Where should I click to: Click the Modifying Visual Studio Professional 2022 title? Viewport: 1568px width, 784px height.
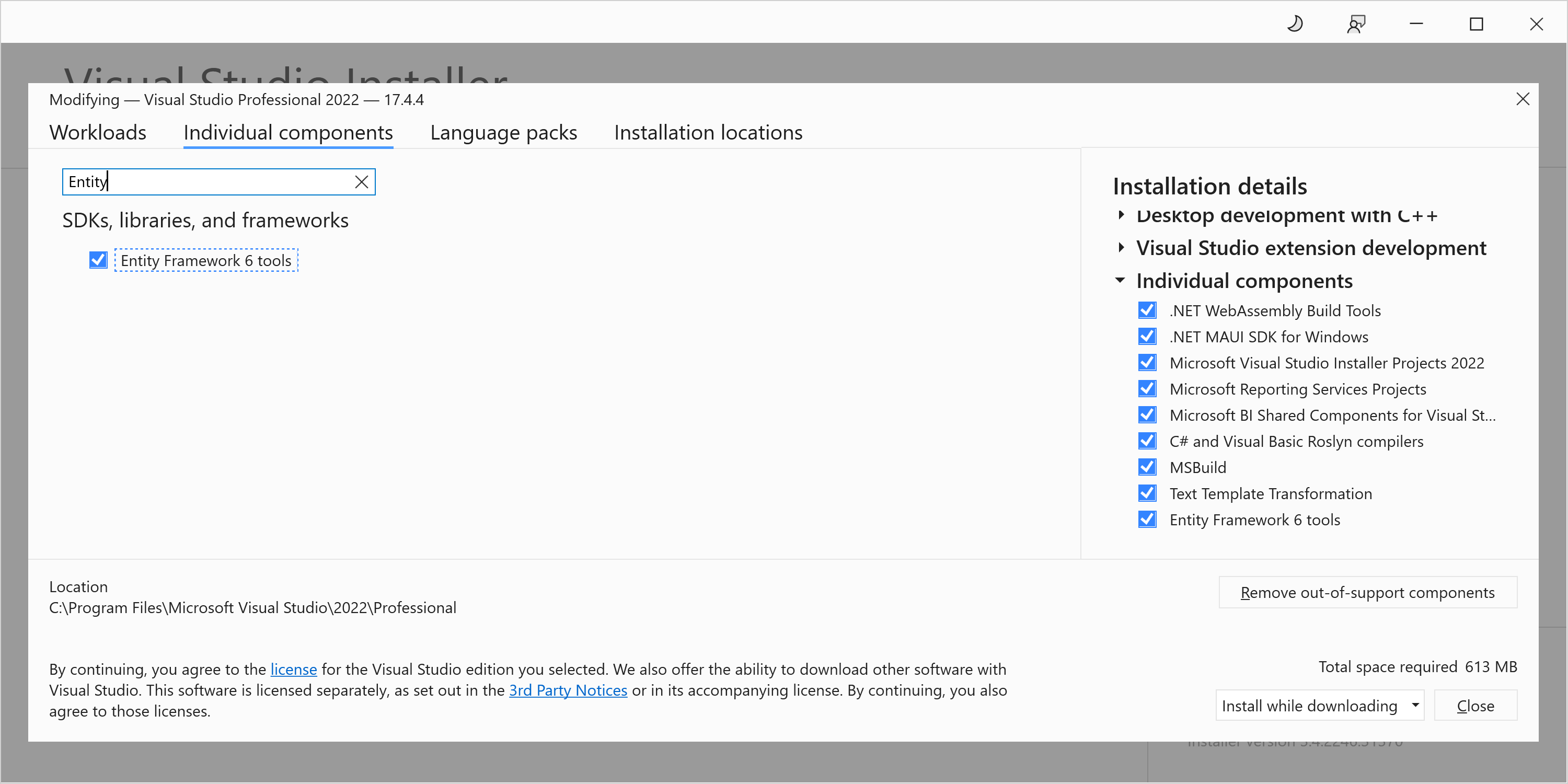[236, 100]
